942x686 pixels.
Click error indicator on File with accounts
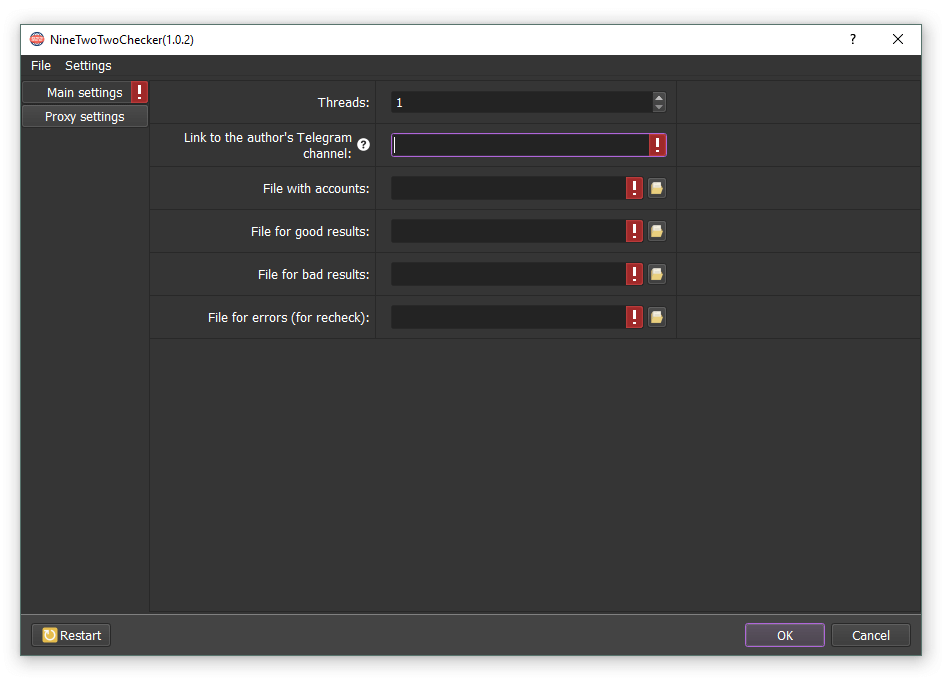coord(634,188)
